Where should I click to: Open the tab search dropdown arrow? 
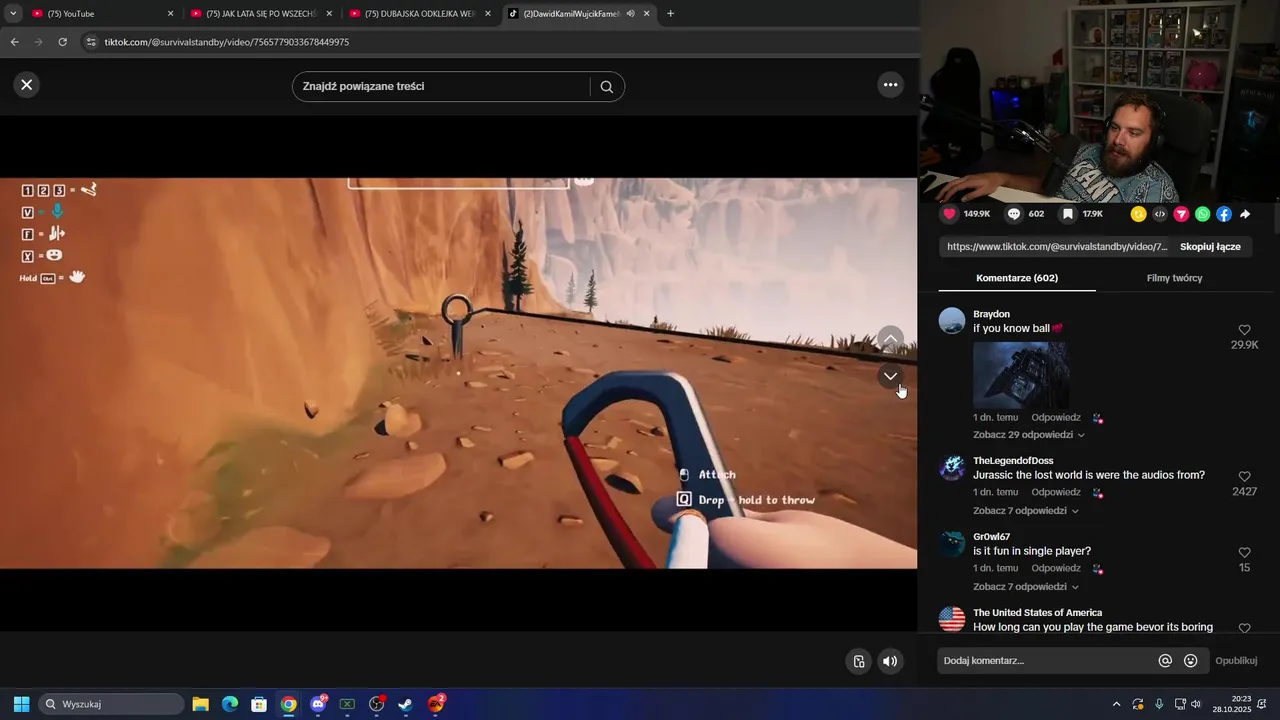(x=13, y=14)
